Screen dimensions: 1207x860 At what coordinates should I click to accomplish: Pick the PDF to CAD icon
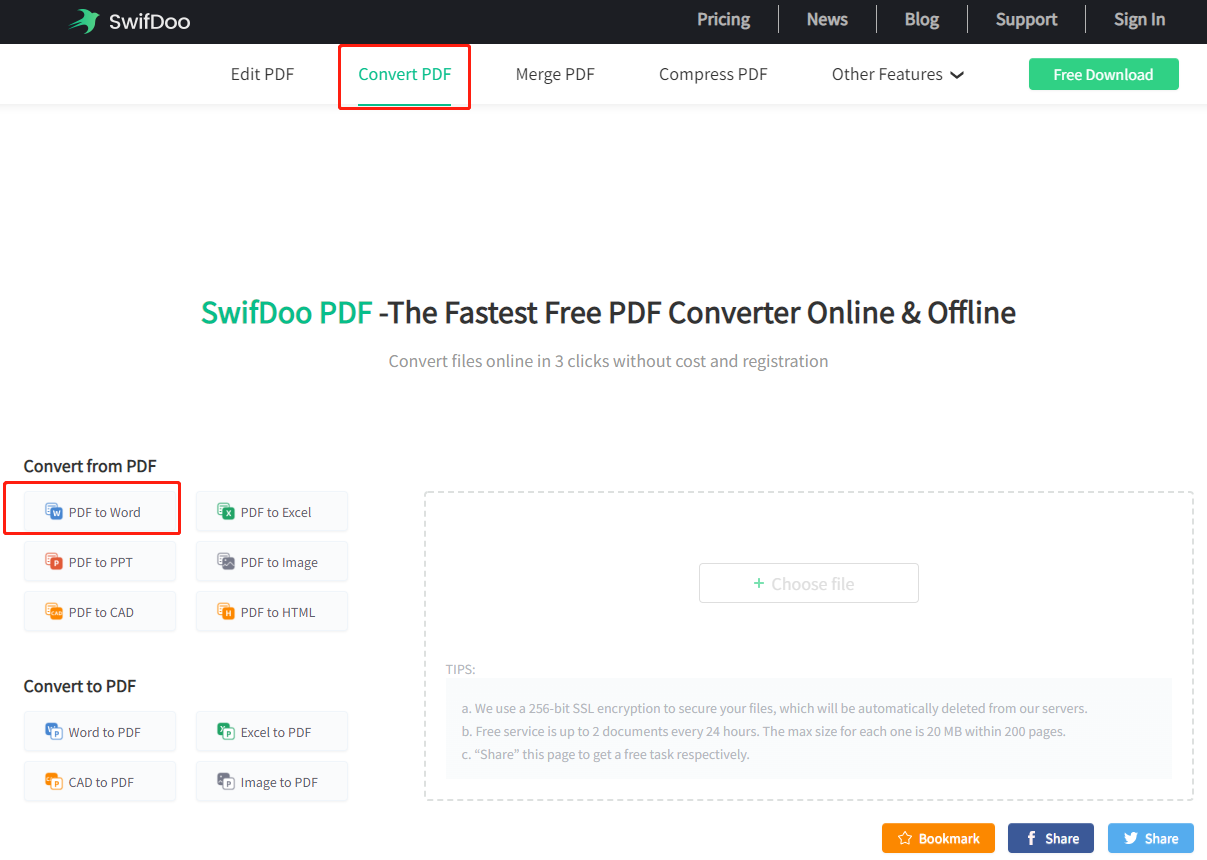(x=54, y=612)
